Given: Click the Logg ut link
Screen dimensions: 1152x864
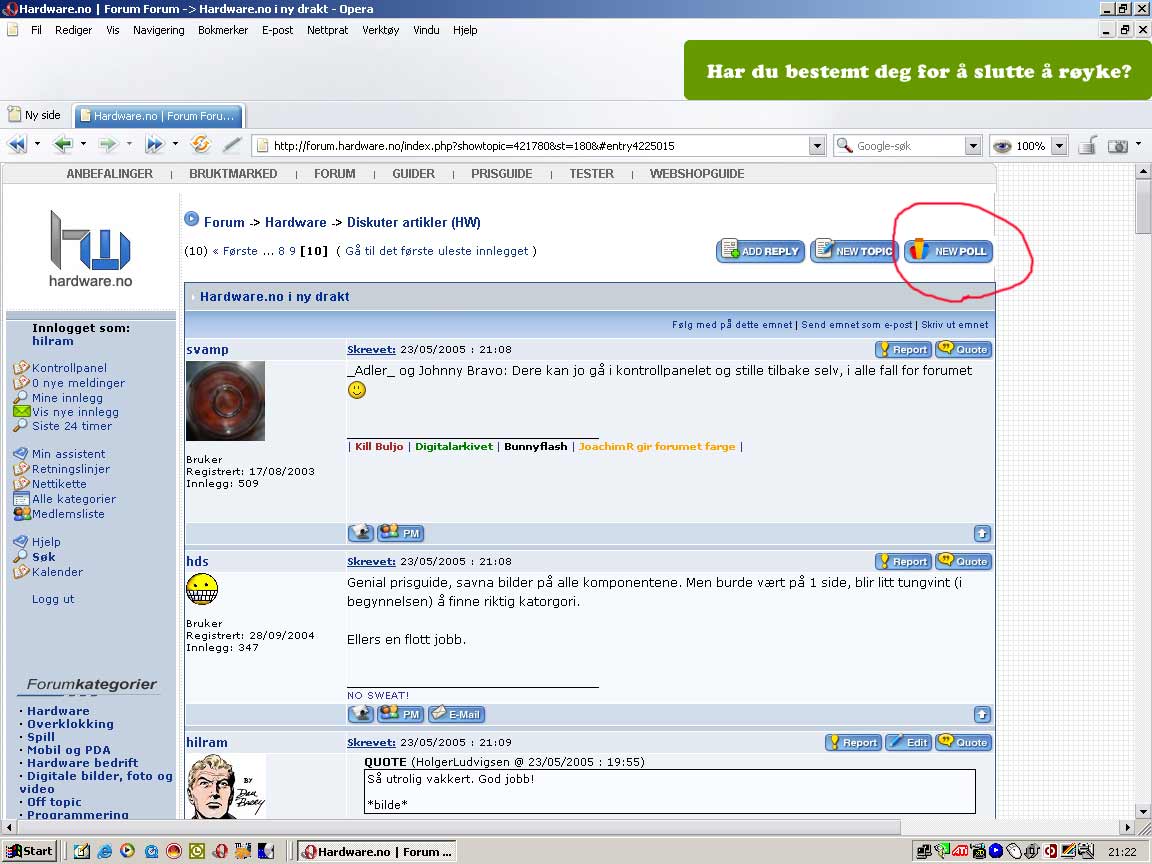Looking at the screenshot, I should [53, 600].
